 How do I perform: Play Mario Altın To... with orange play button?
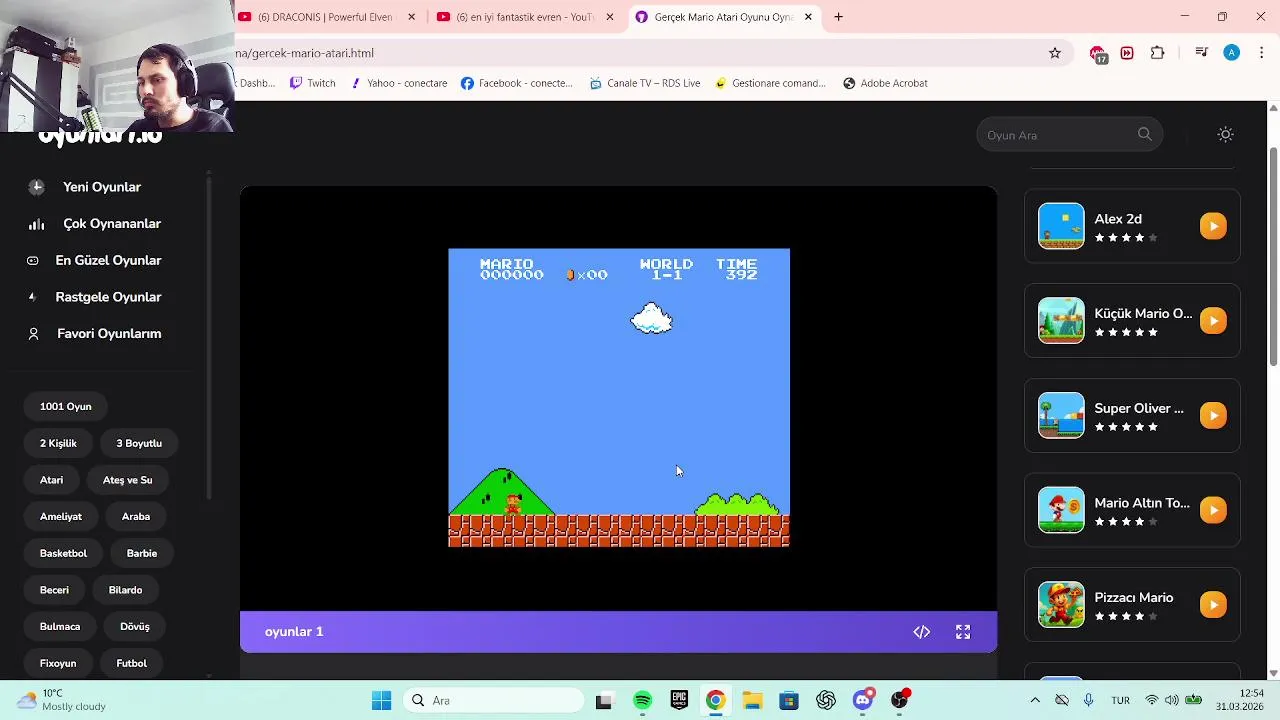(1213, 510)
